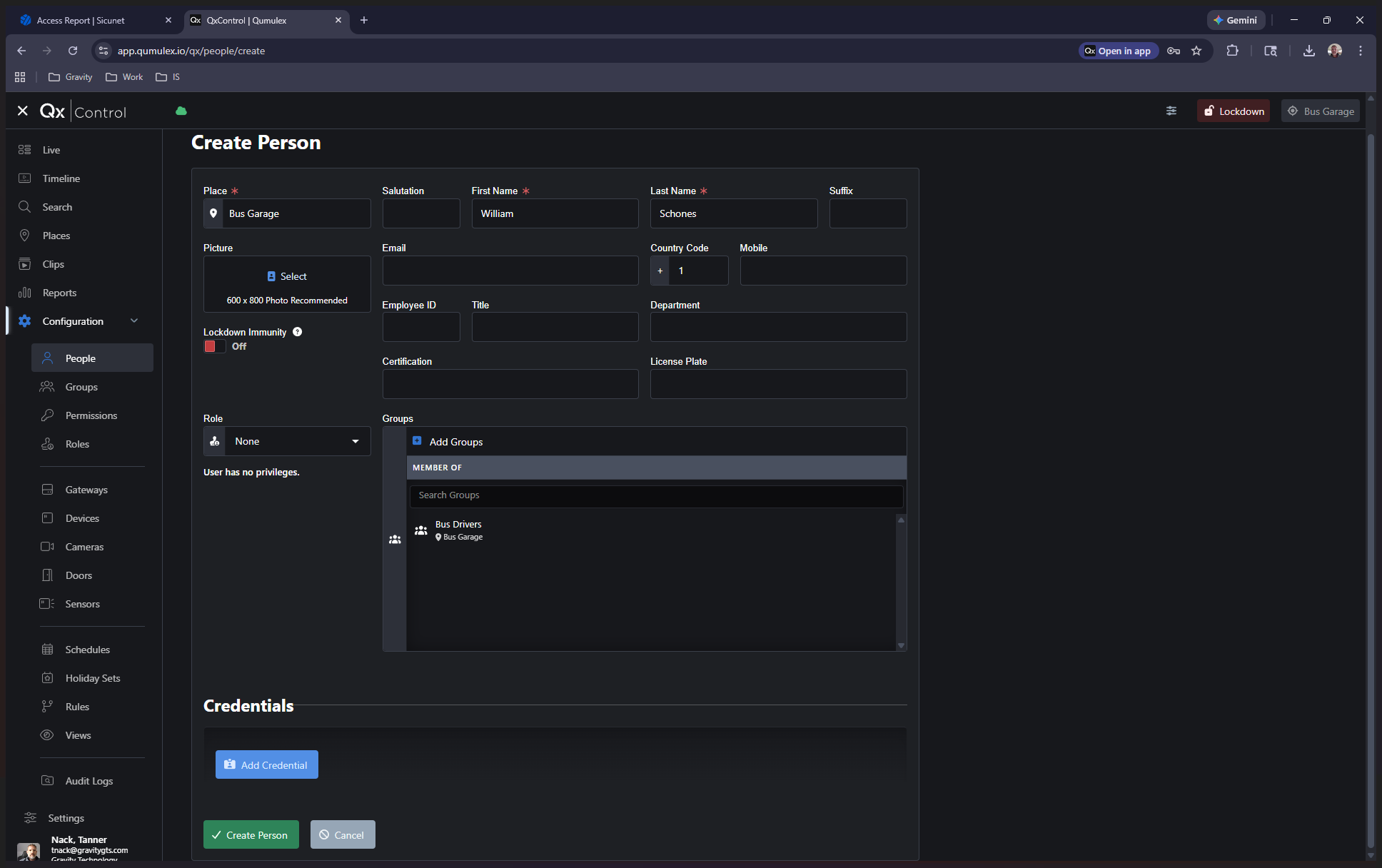Viewport: 1382px width, 868px height.
Task: Click the Lockdown Immunity help question icon
Action: 297,332
